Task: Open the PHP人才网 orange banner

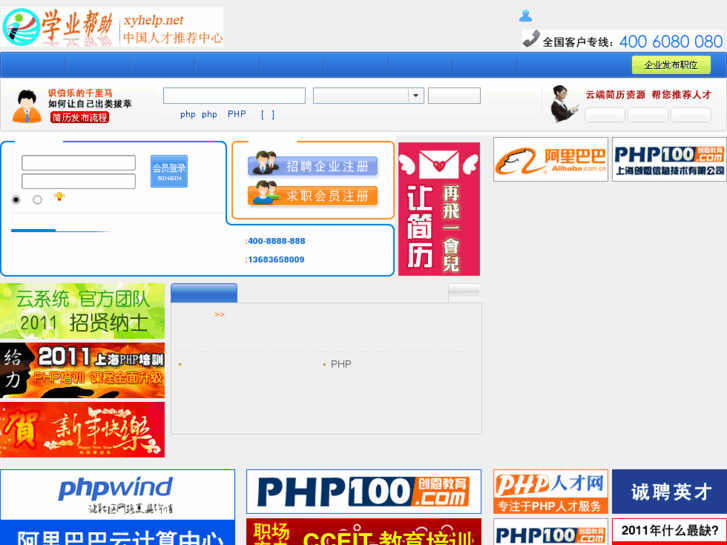Action: (550, 492)
